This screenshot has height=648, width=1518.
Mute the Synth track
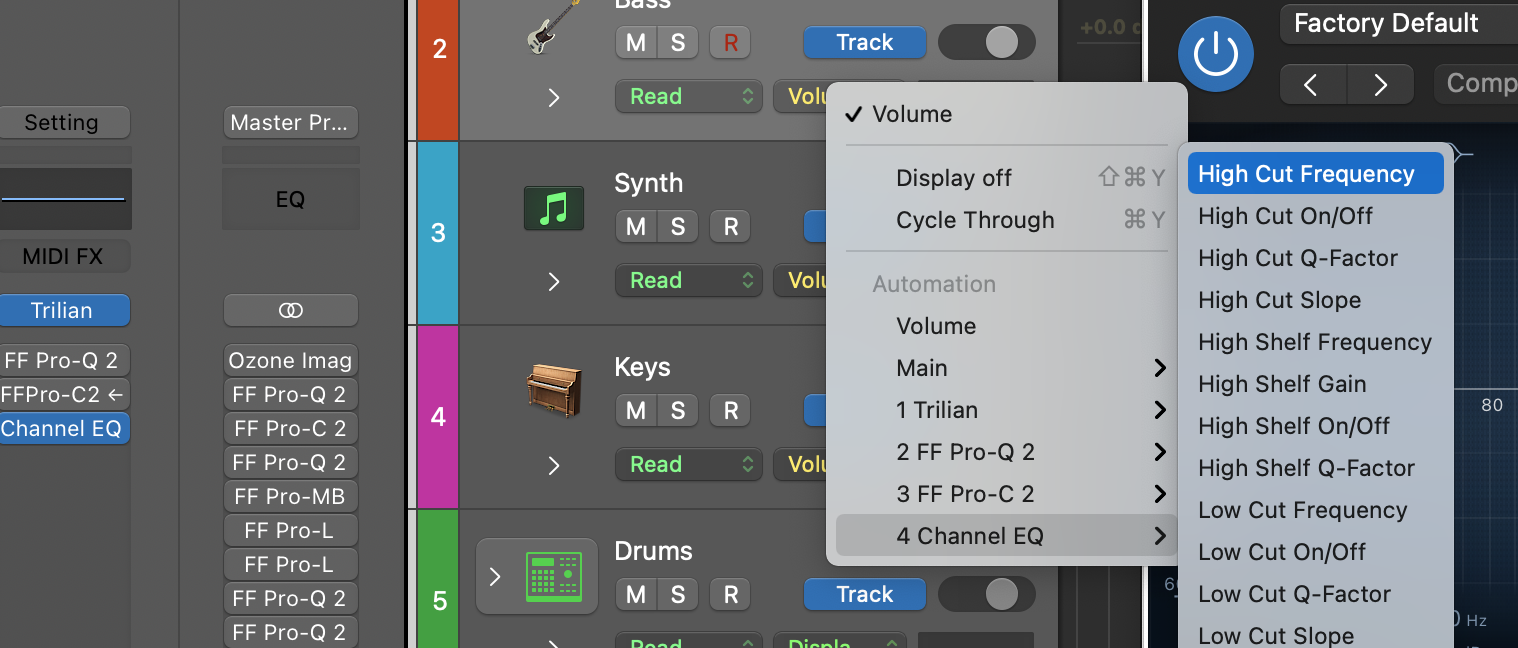tap(636, 227)
